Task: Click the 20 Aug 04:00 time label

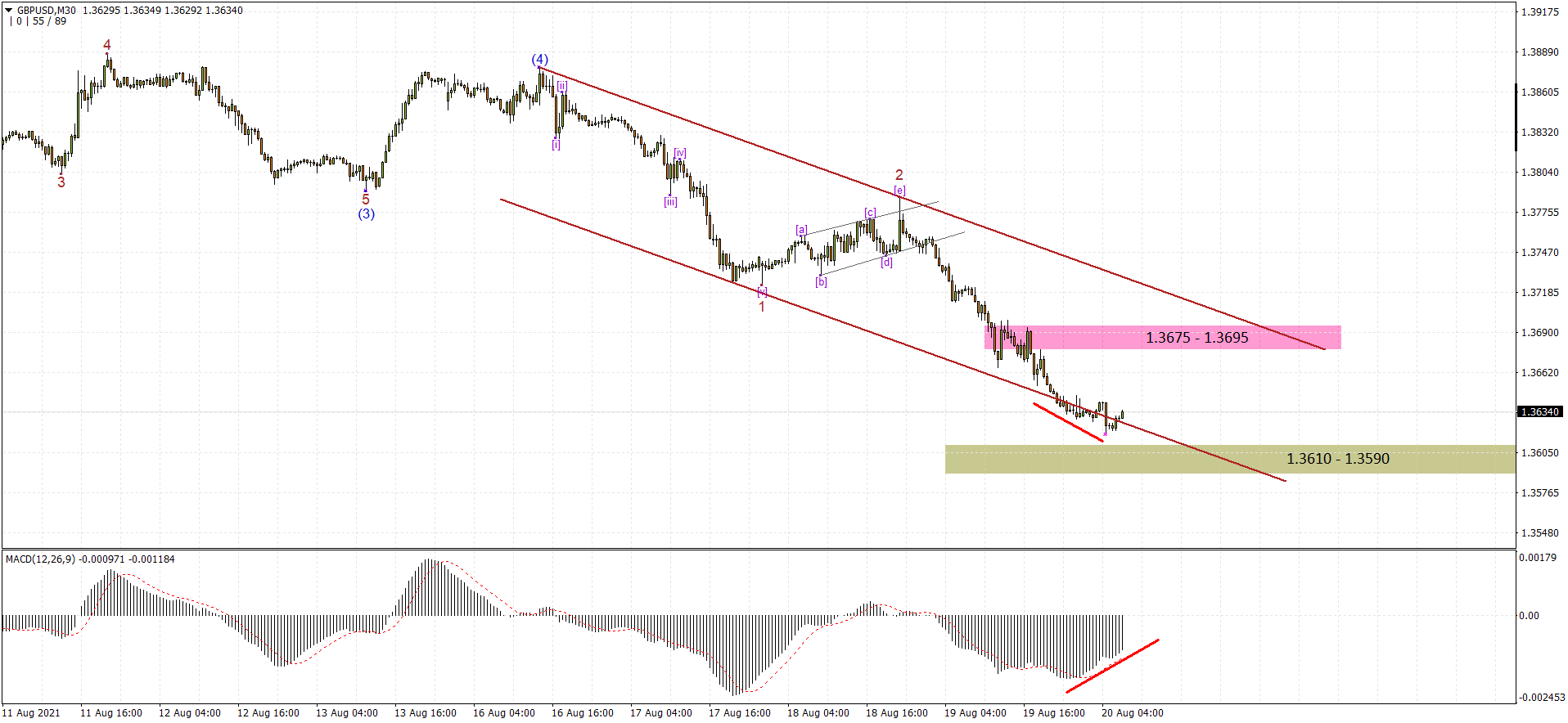Action: click(x=1133, y=713)
